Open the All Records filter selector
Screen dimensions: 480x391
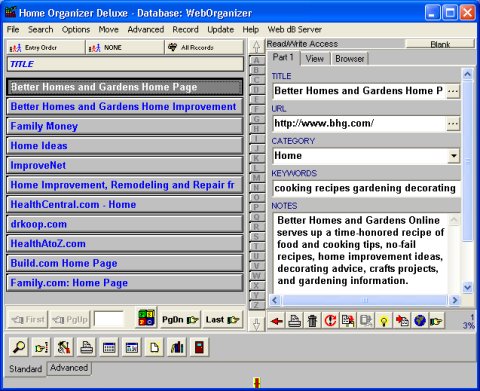[x=204, y=47]
